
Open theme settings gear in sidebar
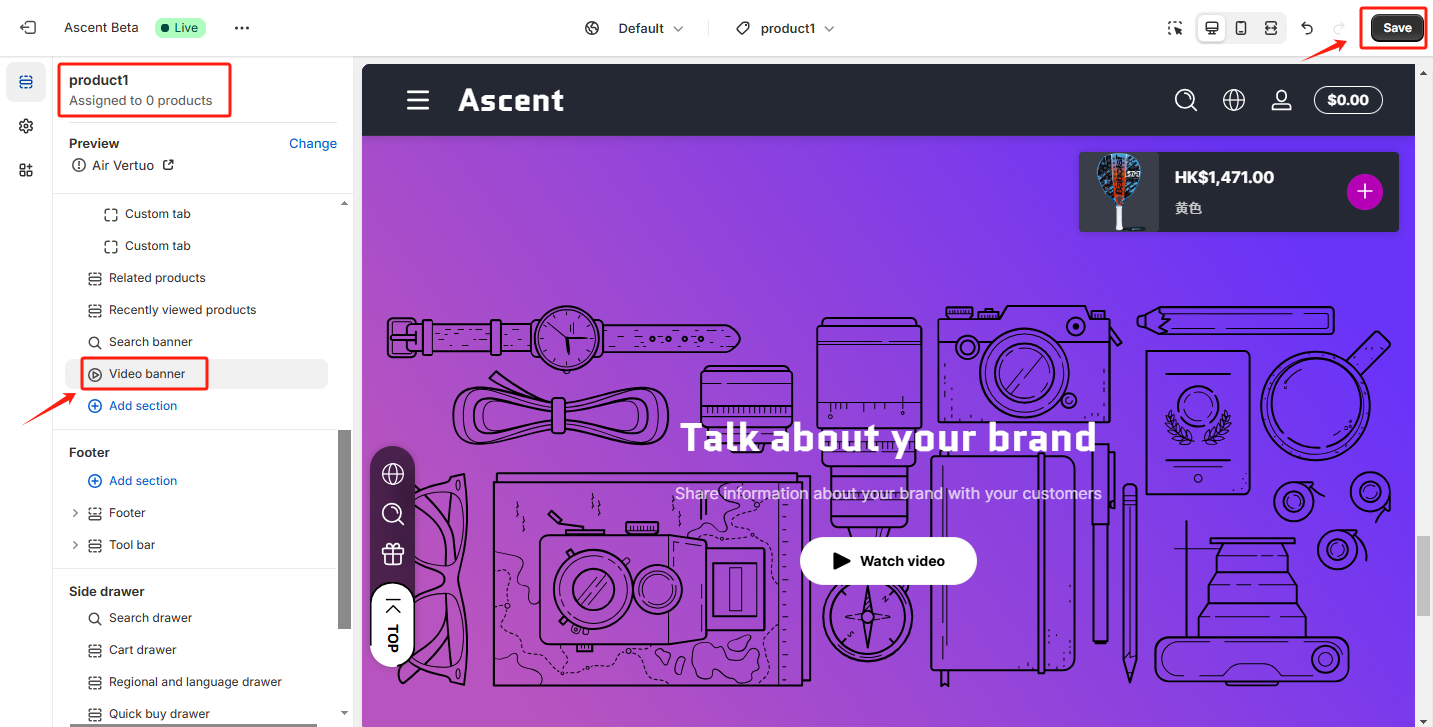tap(26, 126)
